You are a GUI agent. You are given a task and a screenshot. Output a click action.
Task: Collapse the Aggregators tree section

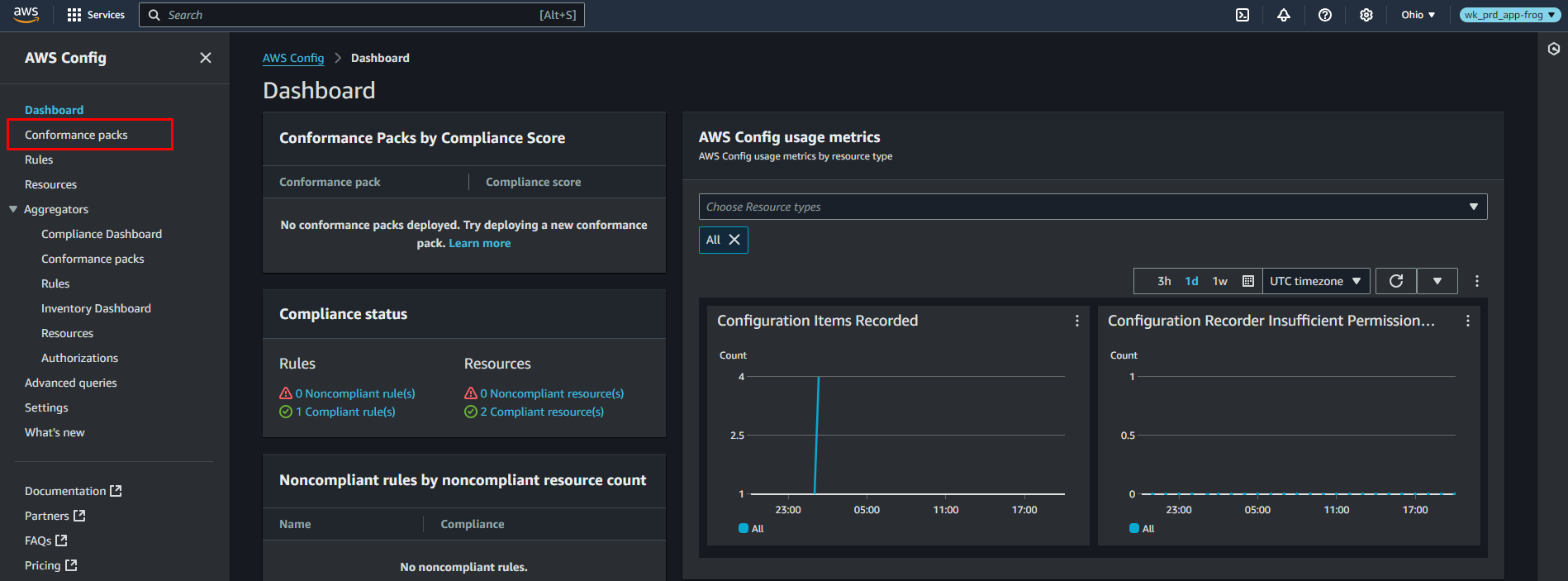pyautogui.click(x=13, y=209)
